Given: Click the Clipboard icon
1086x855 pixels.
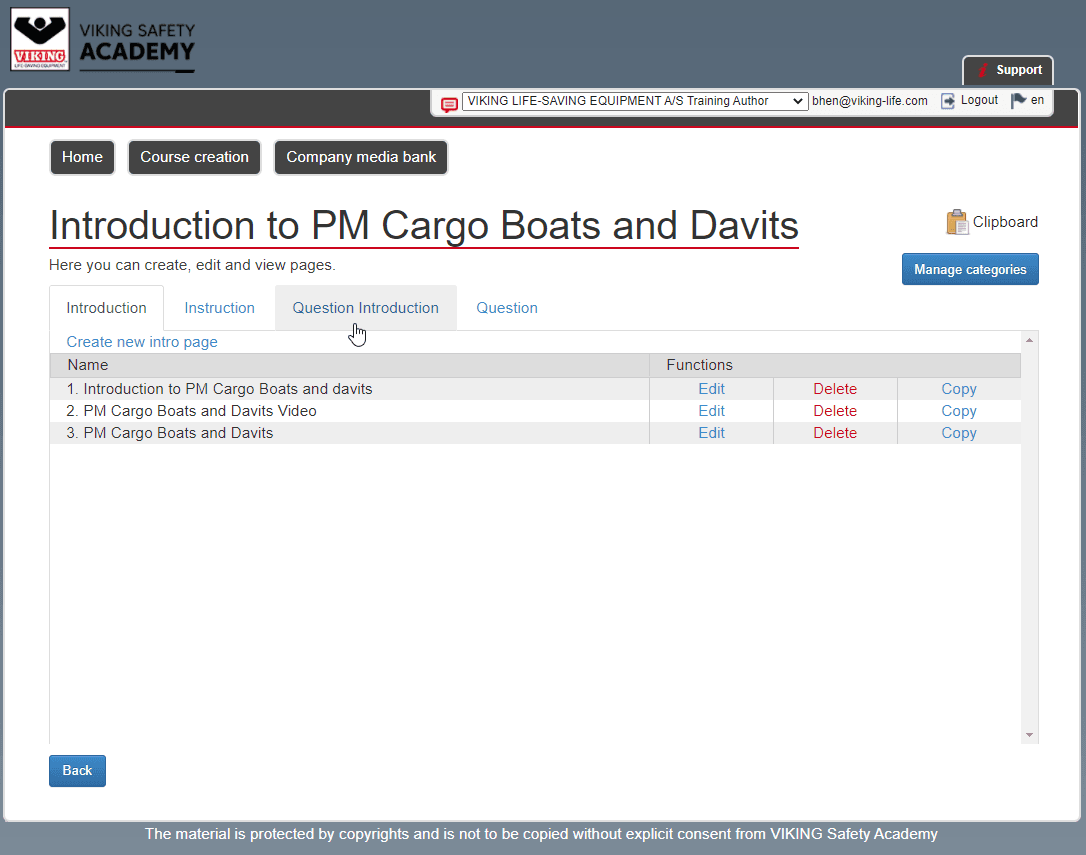Looking at the screenshot, I should tap(957, 222).
